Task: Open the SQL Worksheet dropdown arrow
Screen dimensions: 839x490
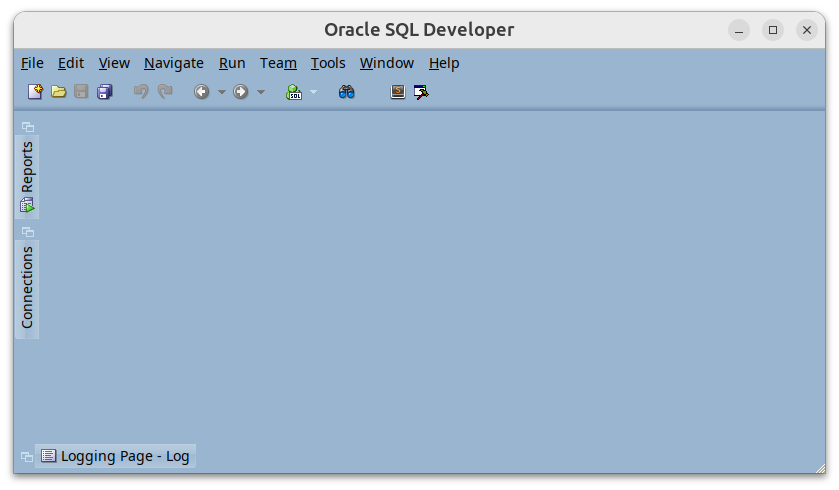Action: pos(313,92)
